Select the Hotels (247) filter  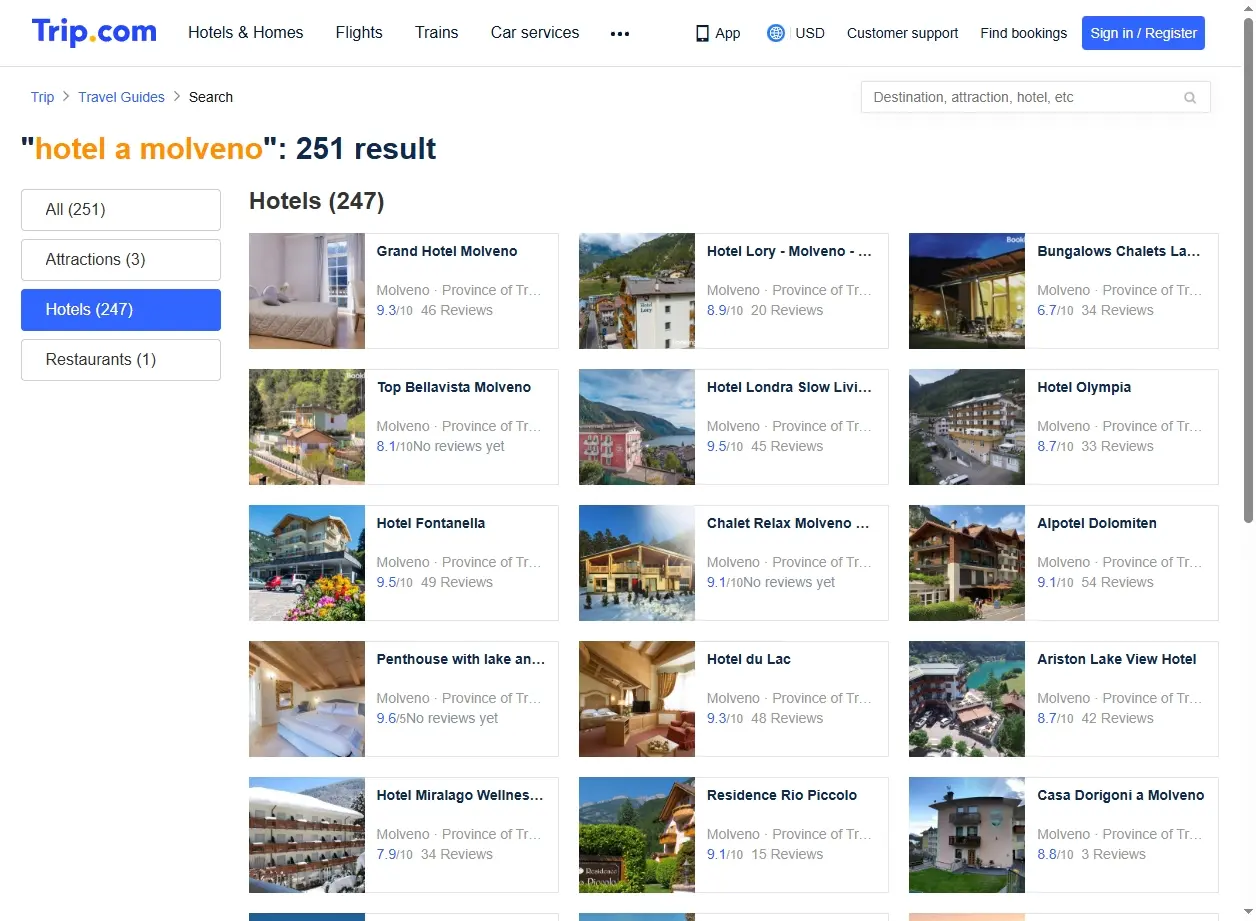click(x=121, y=310)
